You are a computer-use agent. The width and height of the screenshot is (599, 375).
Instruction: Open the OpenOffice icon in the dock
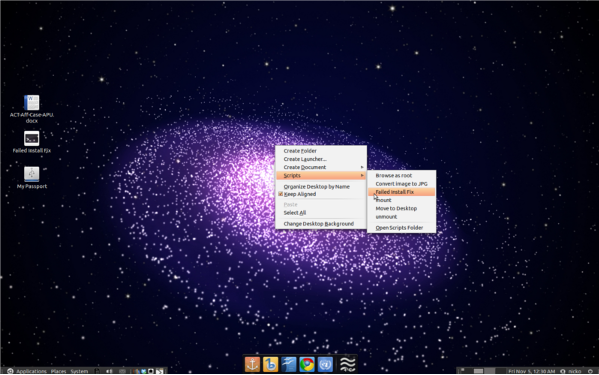pyautogui.click(x=289, y=364)
